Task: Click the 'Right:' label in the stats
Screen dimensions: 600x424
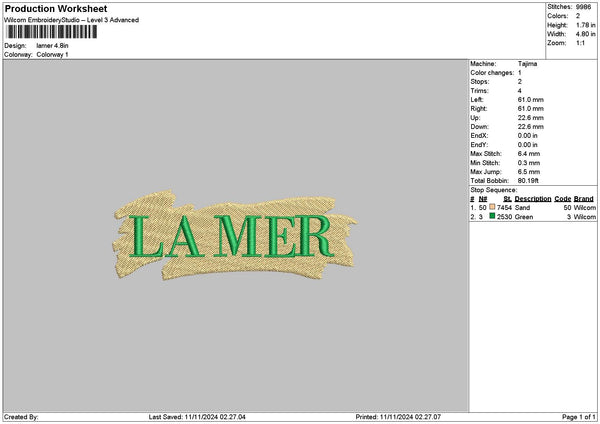Action: coord(479,109)
